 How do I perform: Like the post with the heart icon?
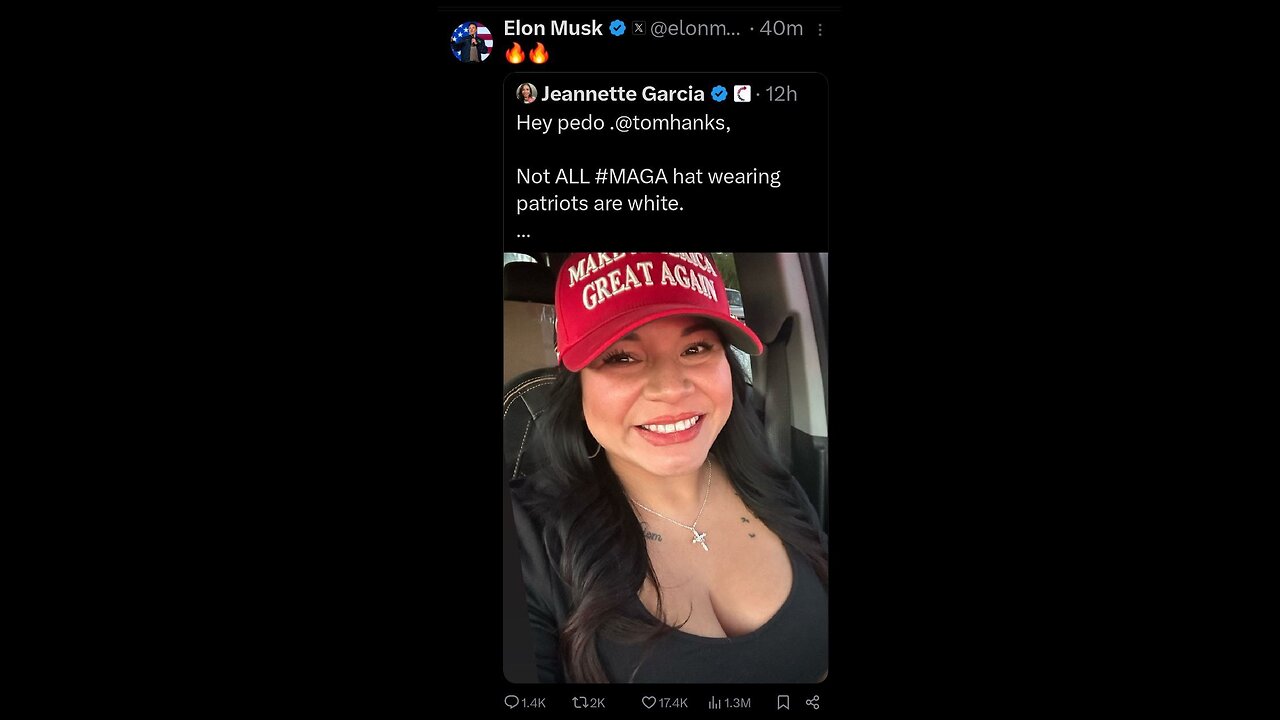648,703
